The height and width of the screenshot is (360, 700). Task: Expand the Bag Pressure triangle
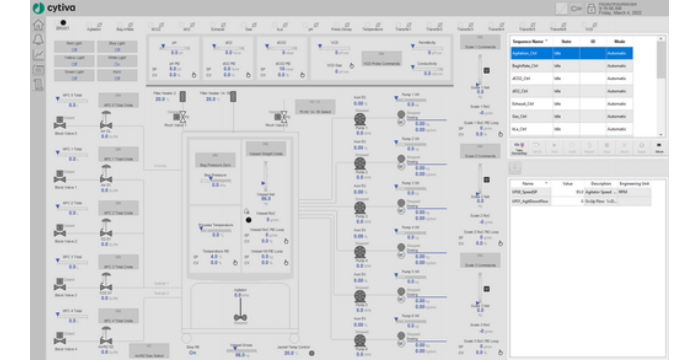(211, 179)
